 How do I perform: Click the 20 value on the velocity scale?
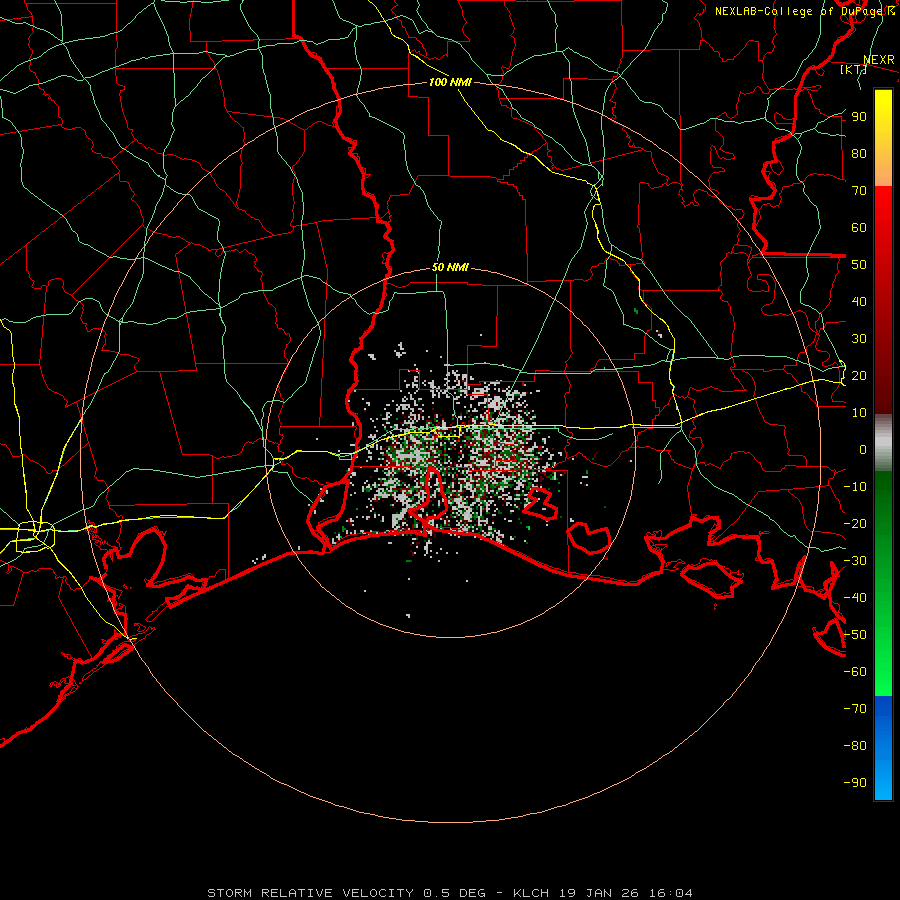pyautogui.click(x=859, y=375)
